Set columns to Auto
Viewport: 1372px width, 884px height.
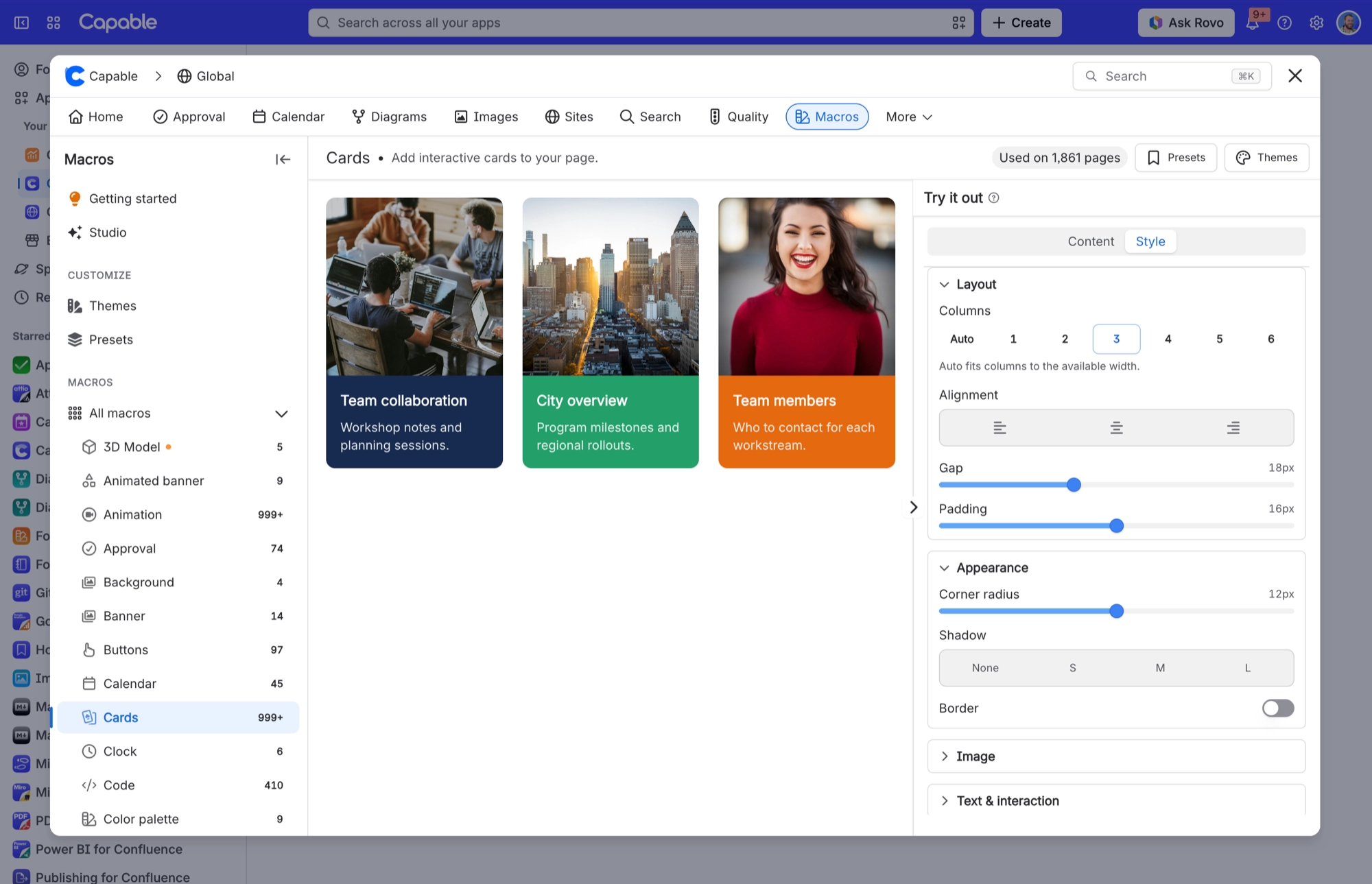coord(962,339)
